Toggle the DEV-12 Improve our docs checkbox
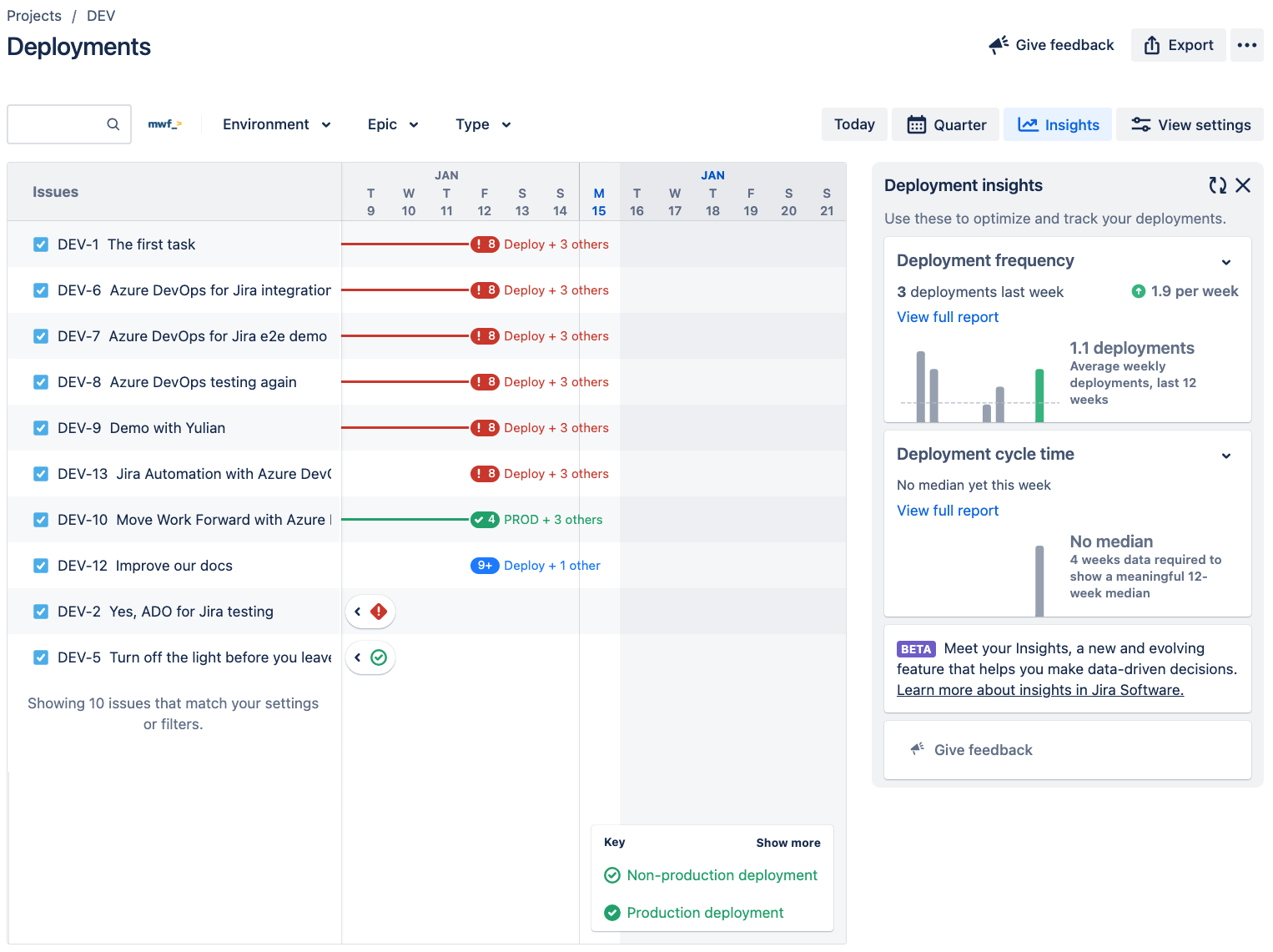The width and height of the screenshot is (1273, 952). tap(41, 566)
